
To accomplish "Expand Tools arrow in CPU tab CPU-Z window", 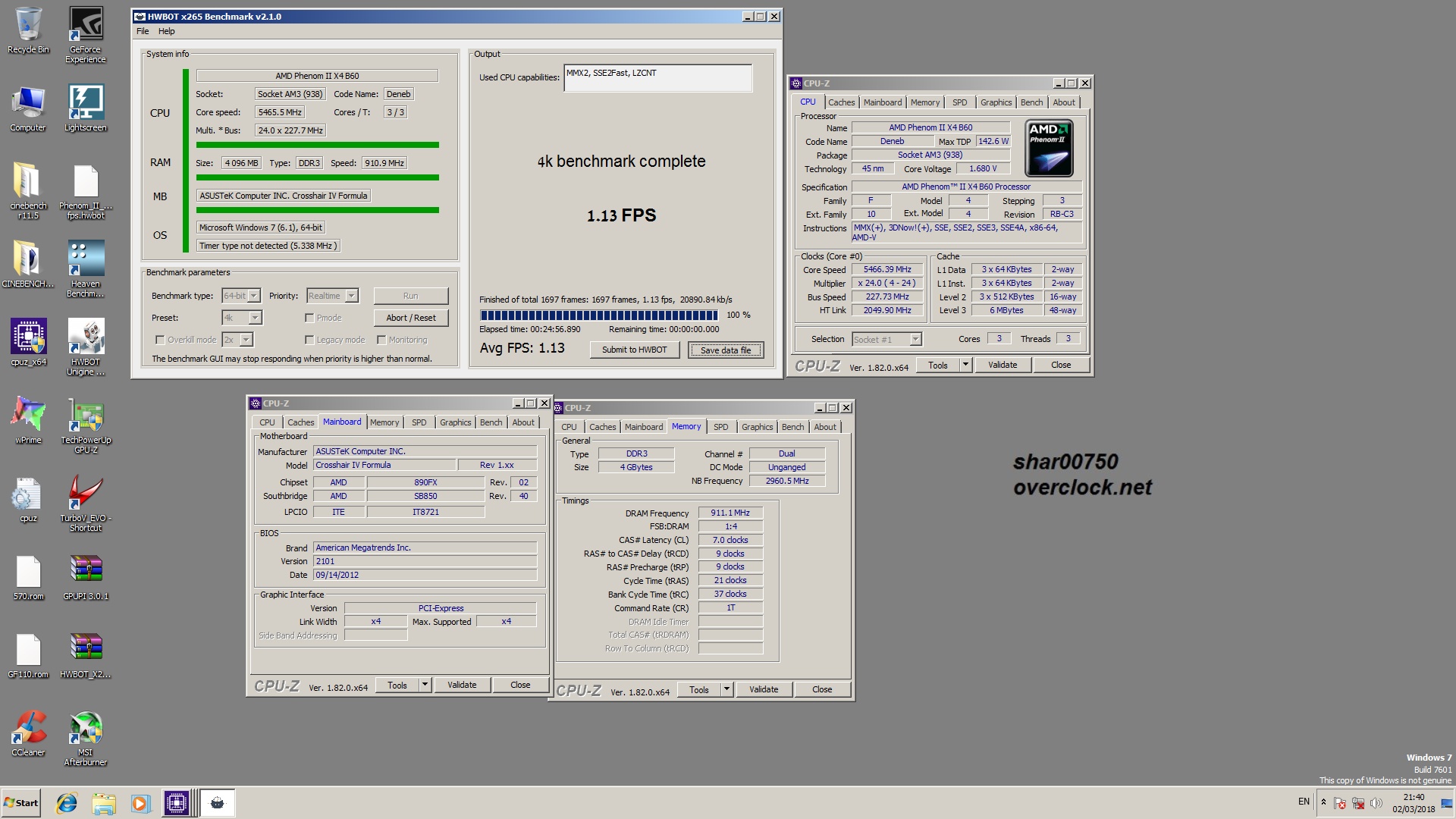I will coord(965,365).
